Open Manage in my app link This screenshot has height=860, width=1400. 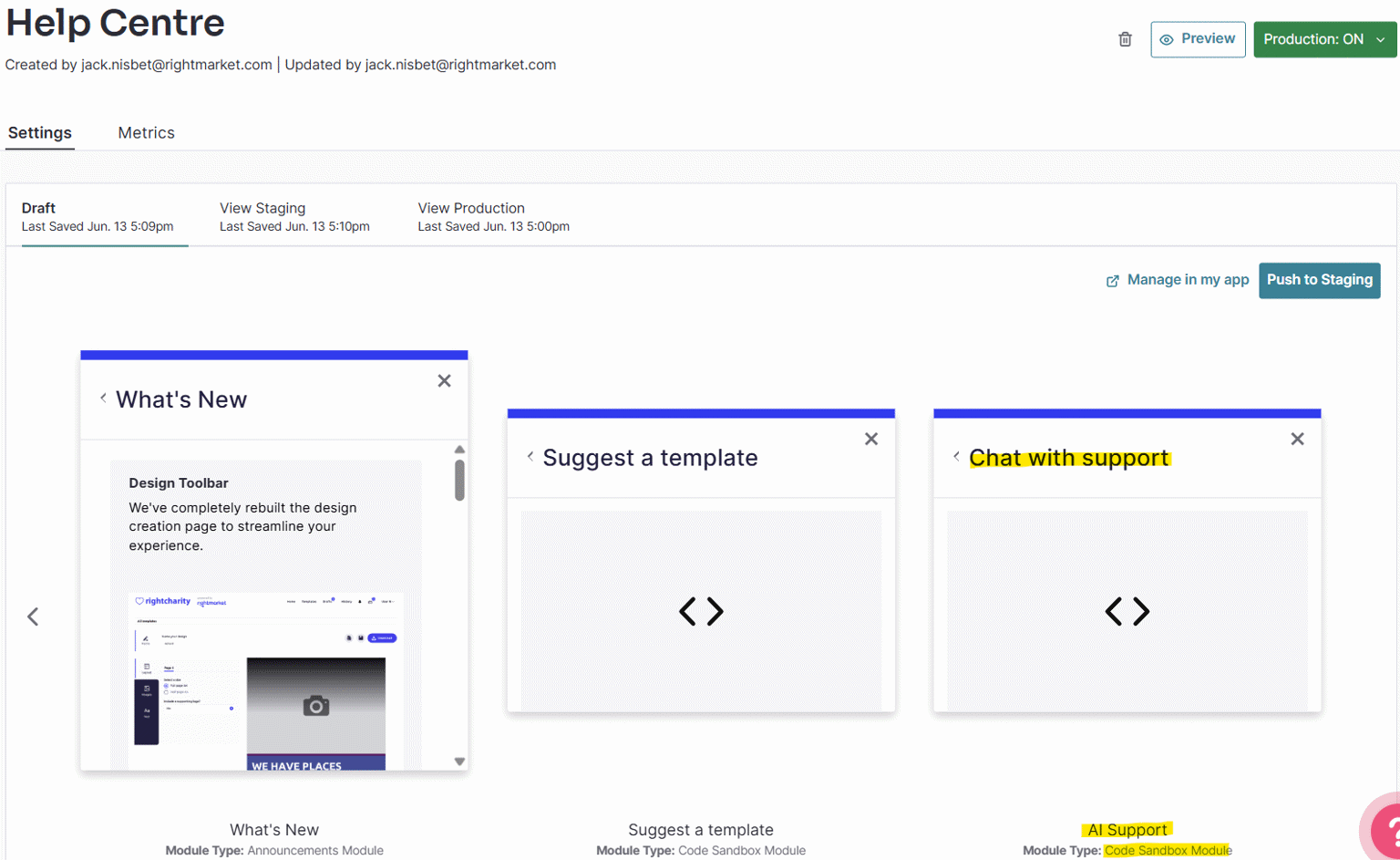tap(1178, 280)
